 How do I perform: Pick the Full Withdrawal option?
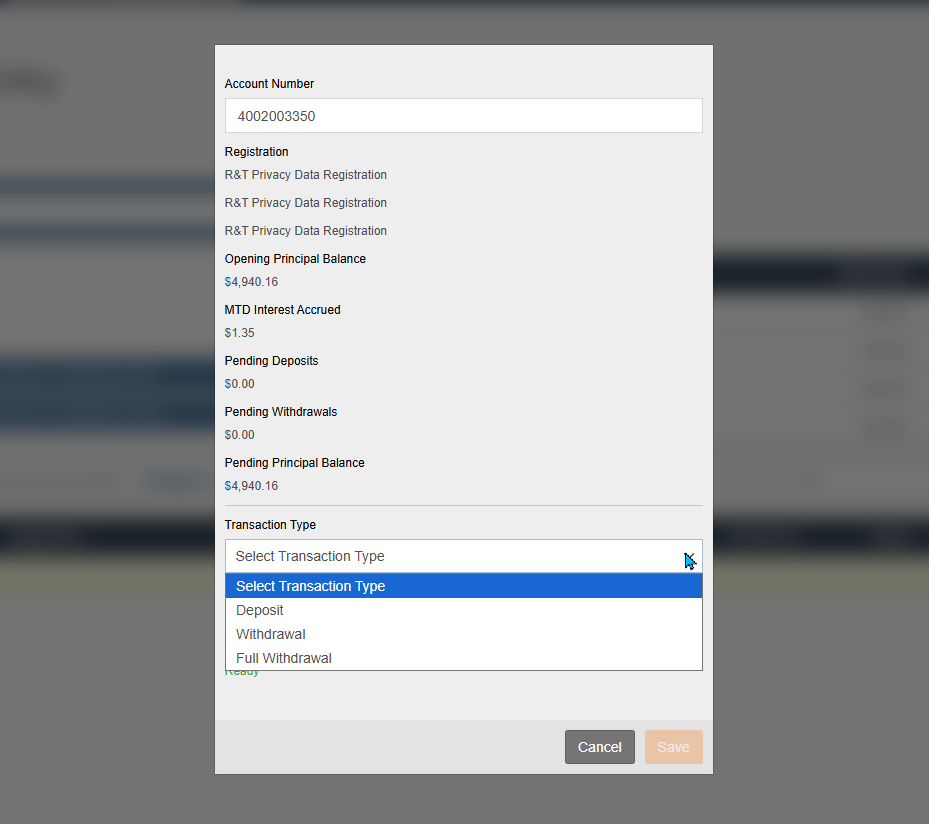coord(463,658)
